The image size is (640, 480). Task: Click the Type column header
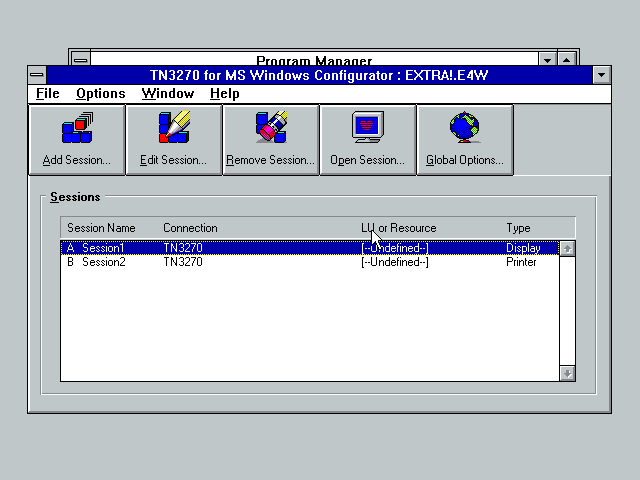coord(518,228)
